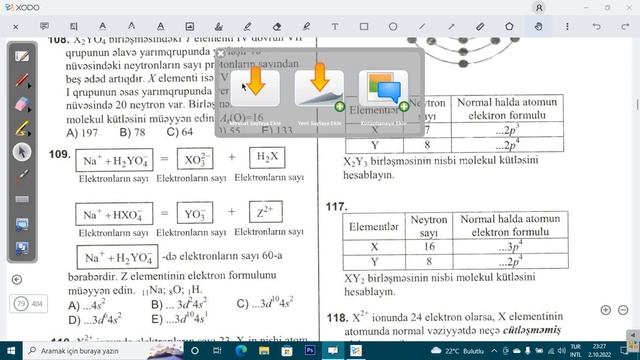Screen dimensions: 640x360
Task: Select the free text T tool
Action: [x=335, y=27]
